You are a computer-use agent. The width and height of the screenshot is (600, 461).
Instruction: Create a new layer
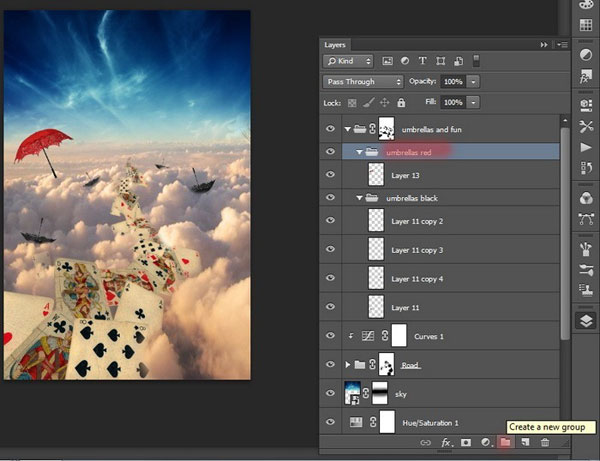[525, 442]
